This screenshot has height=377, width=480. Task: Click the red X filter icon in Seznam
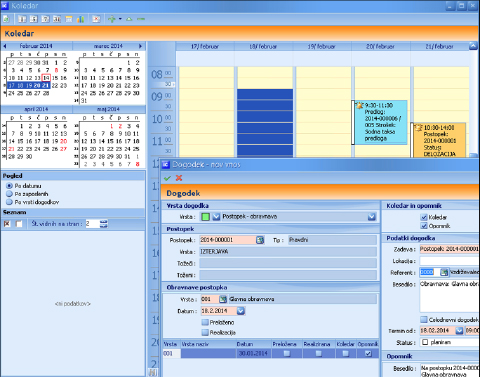click(7, 224)
